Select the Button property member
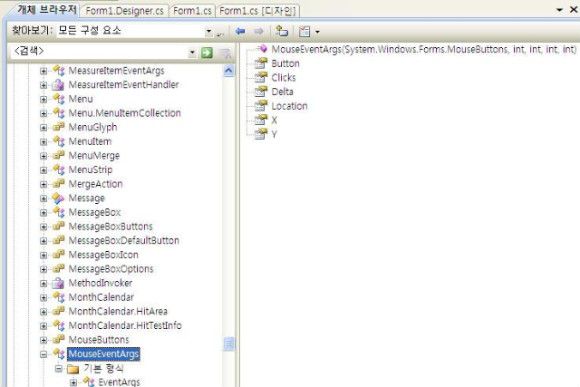 pos(285,64)
